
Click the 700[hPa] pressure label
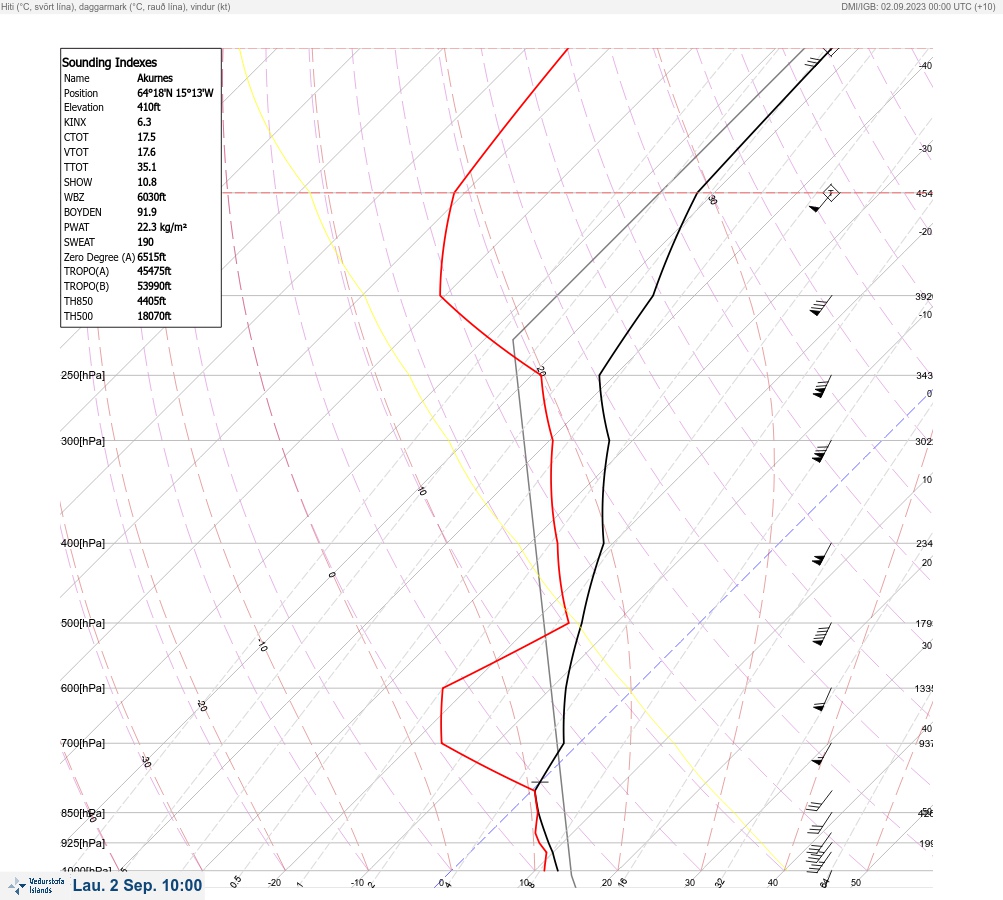pyautogui.click(x=83, y=743)
